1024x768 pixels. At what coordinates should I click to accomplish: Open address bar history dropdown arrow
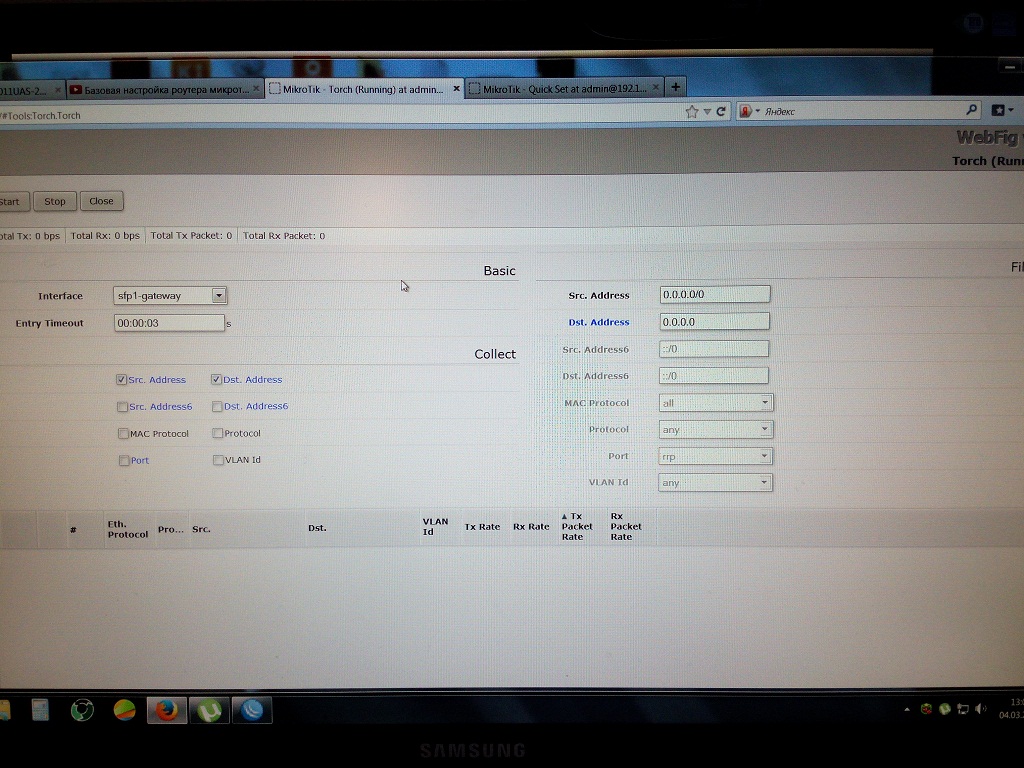pos(707,112)
